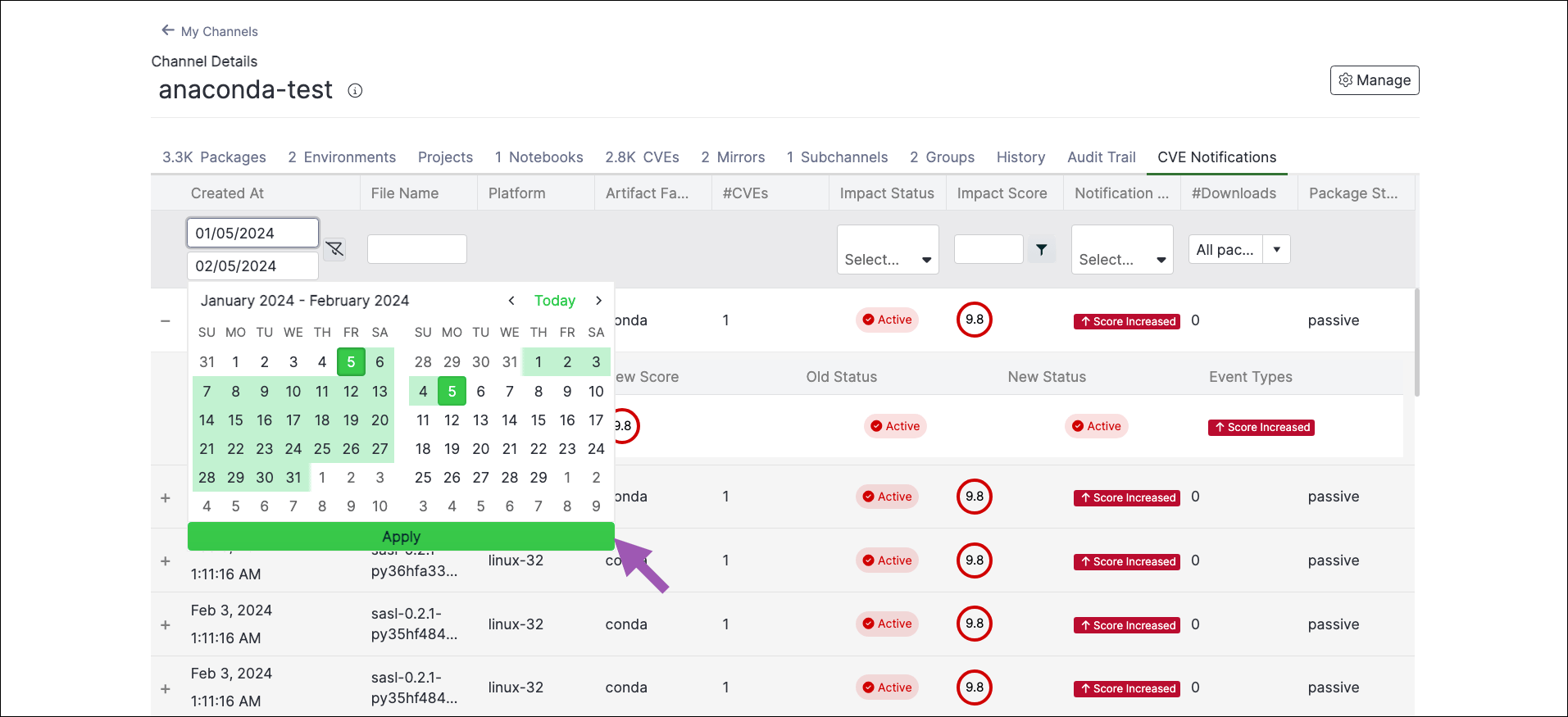
Task: Open the 1 Notebooks tab
Action: click(x=539, y=157)
